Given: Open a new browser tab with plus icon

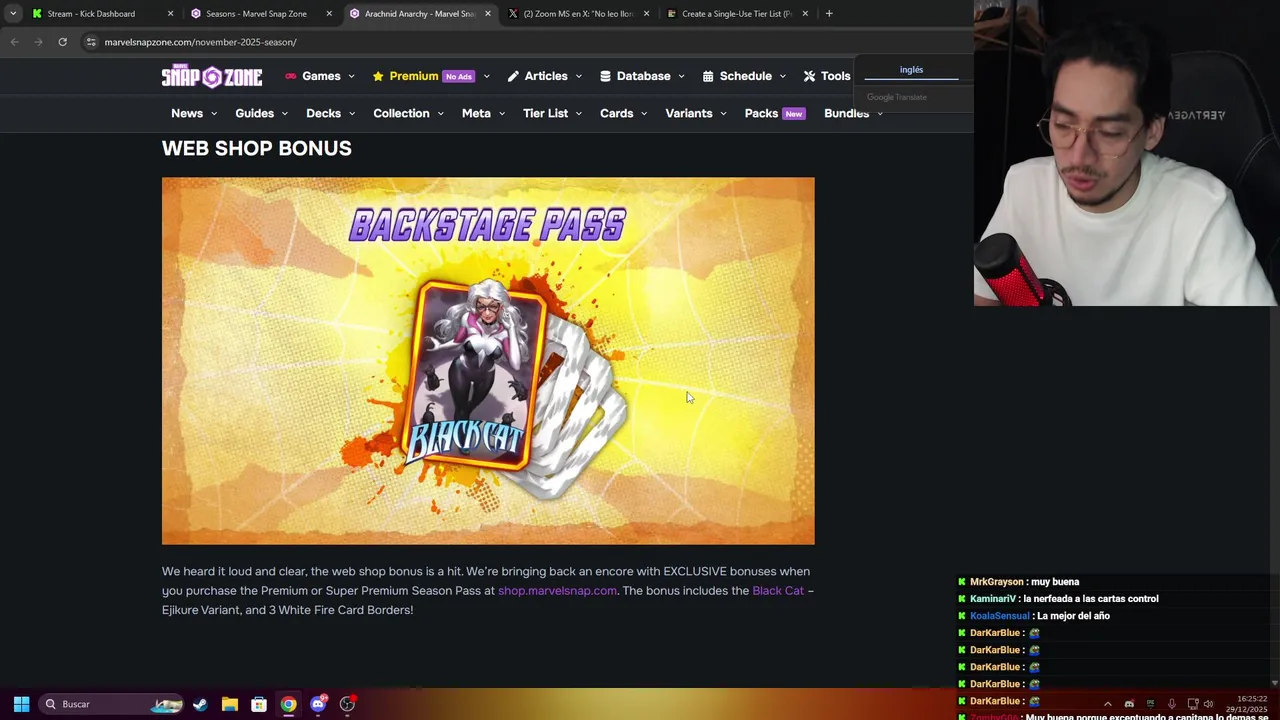Looking at the screenshot, I should pos(829,14).
